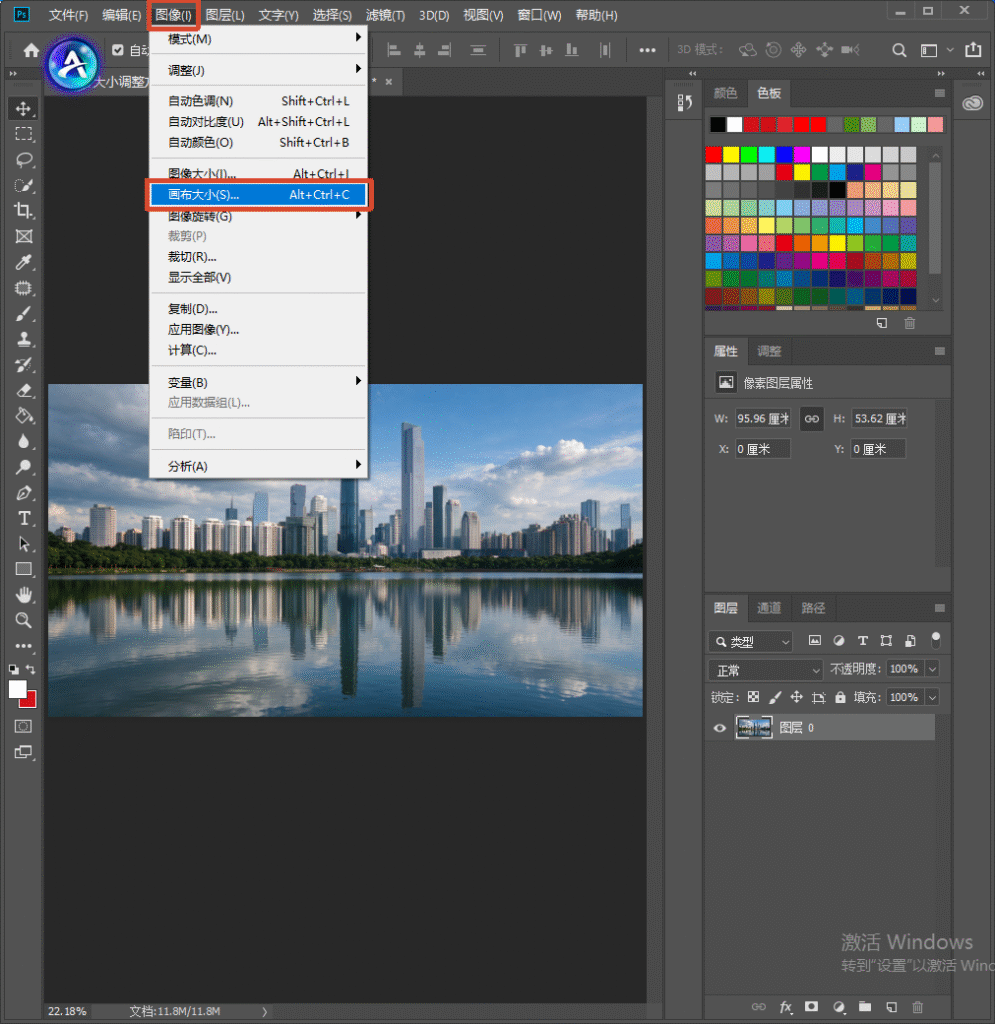
Task: Open the layer filter 类型 dropdown
Action: (x=750, y=642)
